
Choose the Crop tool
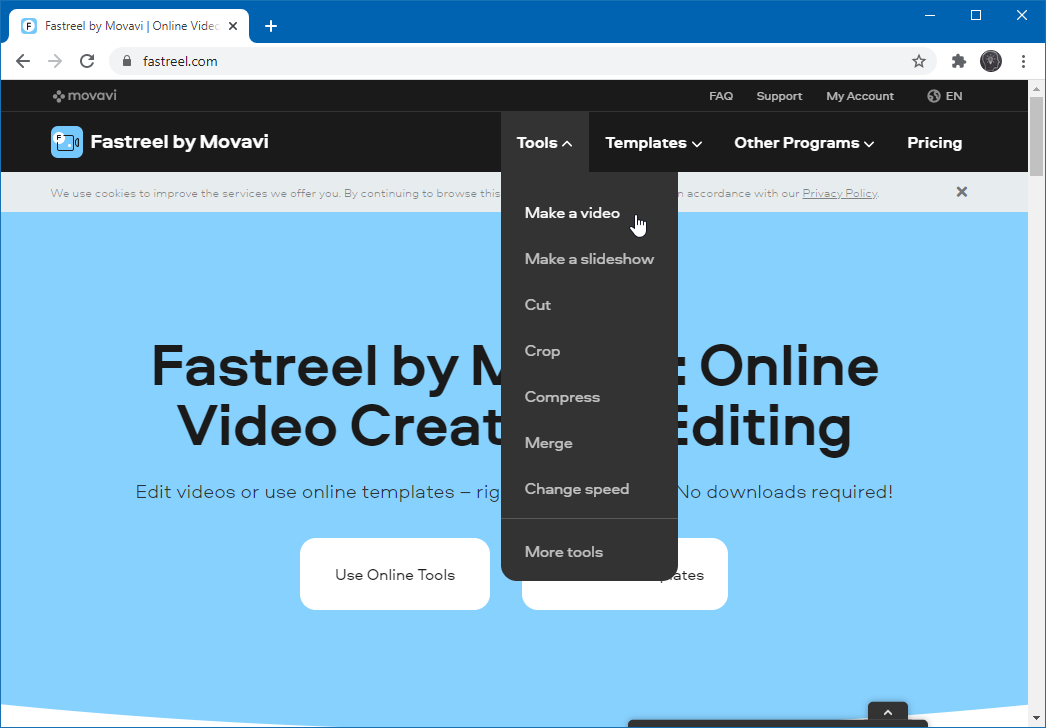[x=542, y=351]
